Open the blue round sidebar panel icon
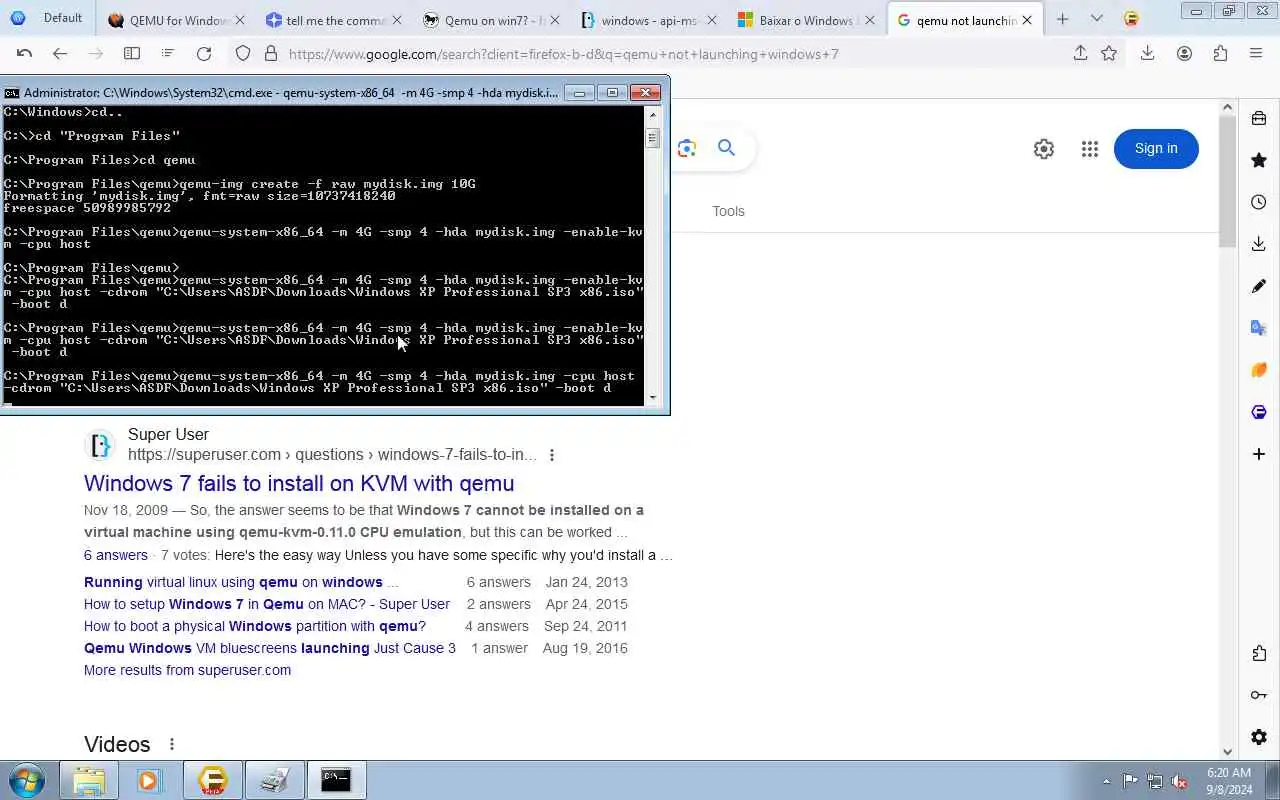 [x=1259, y=412]
